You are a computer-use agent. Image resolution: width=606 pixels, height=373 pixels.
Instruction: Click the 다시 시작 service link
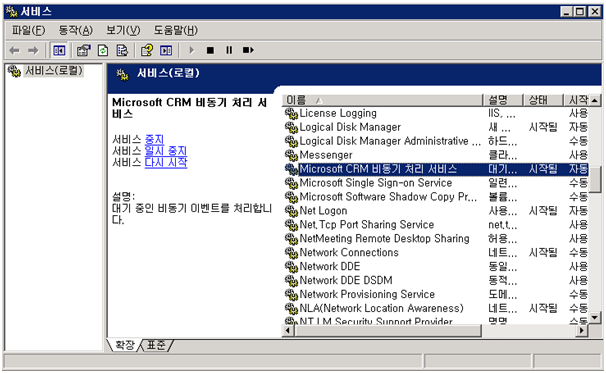pyautogui.click(x=166, y=162)
